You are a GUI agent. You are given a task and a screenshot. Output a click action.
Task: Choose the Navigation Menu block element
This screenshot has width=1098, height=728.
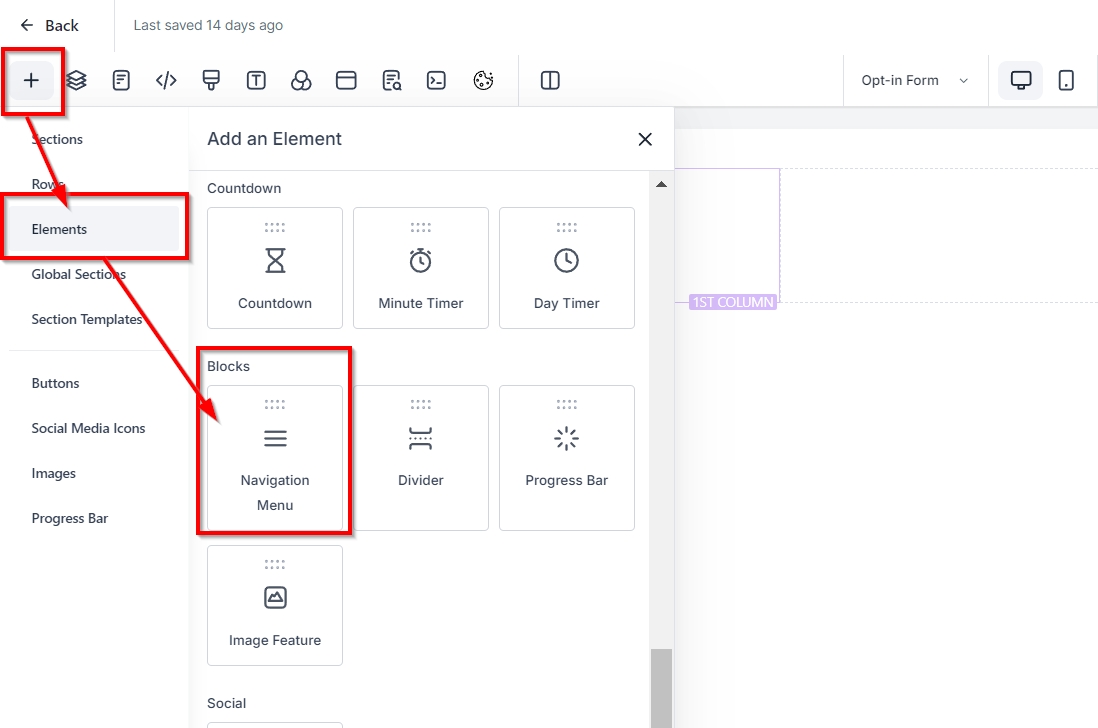point(275,458)
